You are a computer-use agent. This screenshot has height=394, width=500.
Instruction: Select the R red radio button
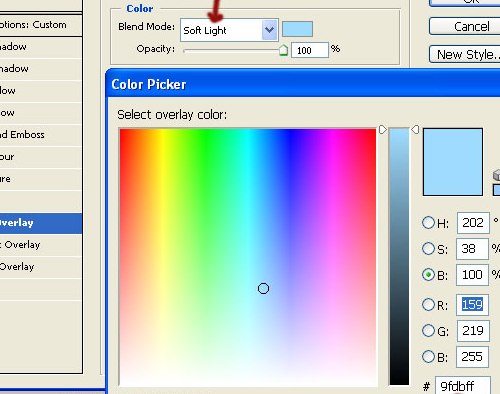pyautogui.click(x=428, y=304)
